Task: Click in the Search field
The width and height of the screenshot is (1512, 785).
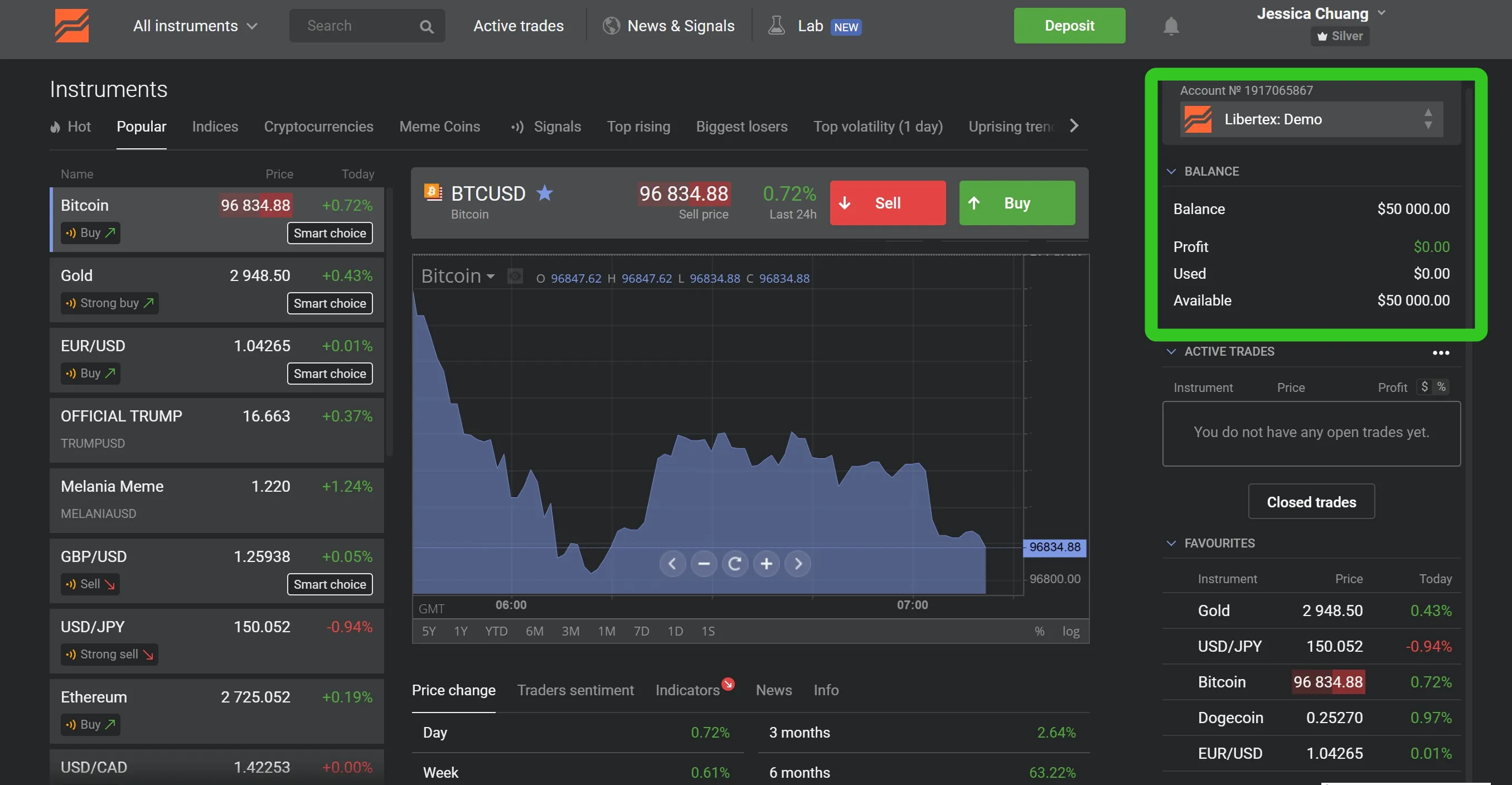Action: coord(367,26)
